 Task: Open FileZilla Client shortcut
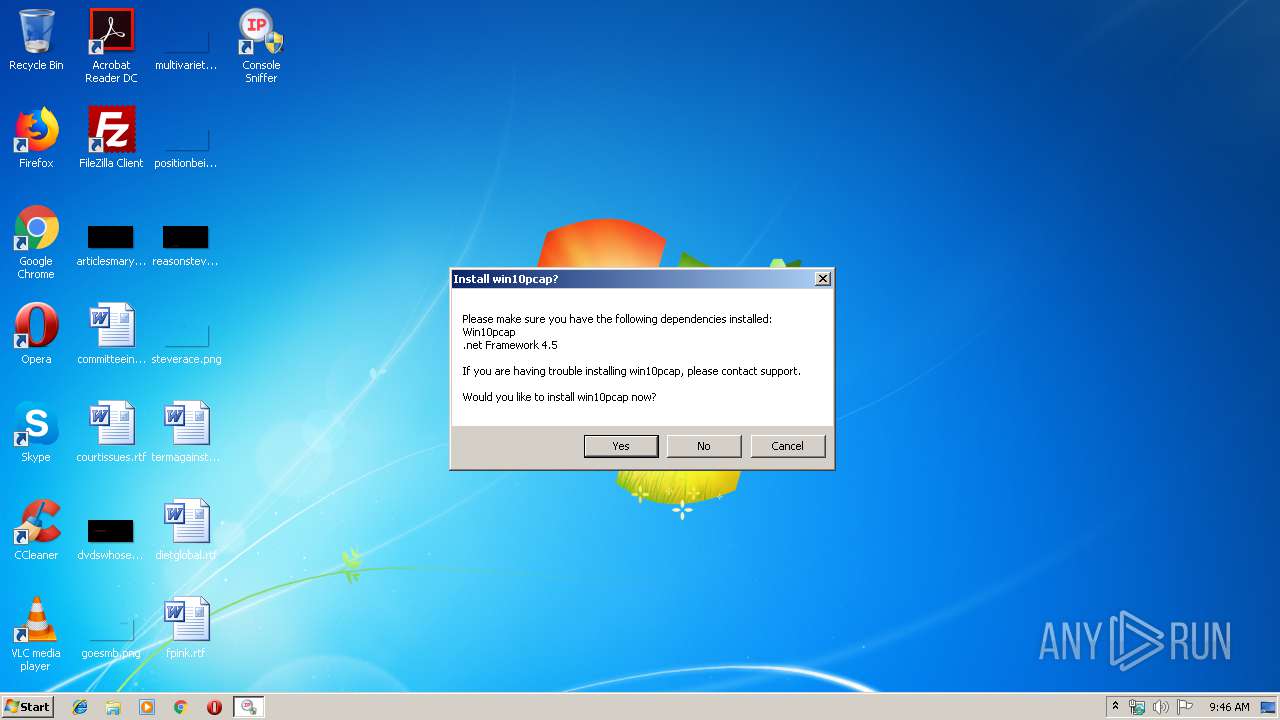click(x=111, y=138)
